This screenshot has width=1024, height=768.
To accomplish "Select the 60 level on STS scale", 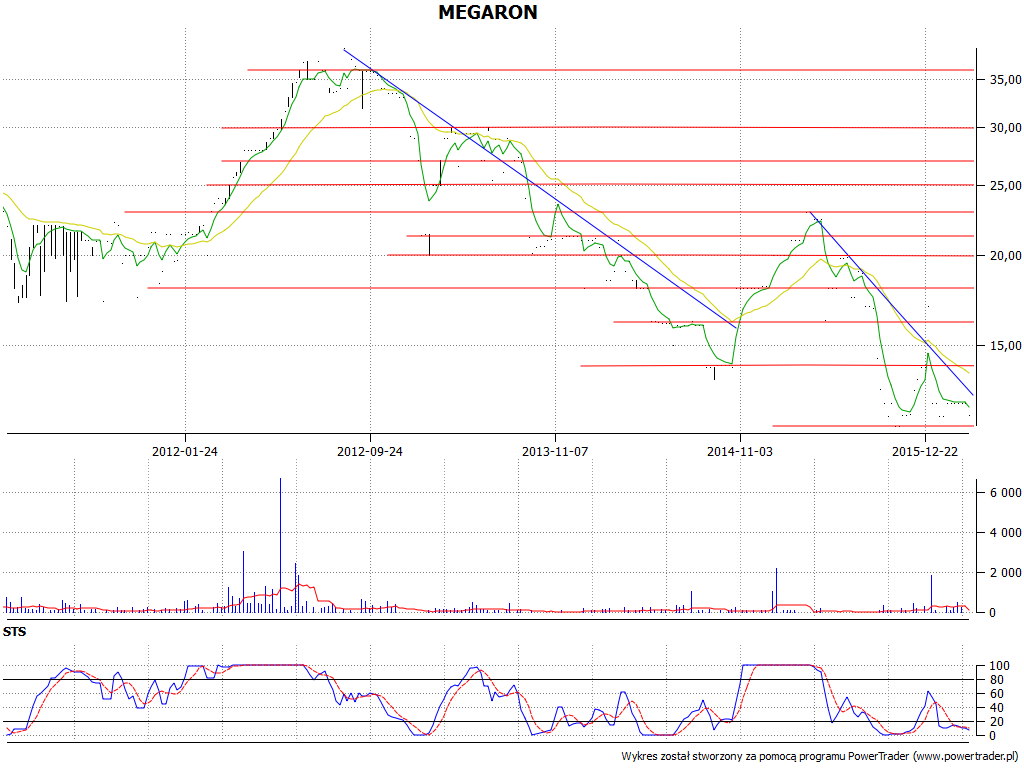I will click(997, 694).
